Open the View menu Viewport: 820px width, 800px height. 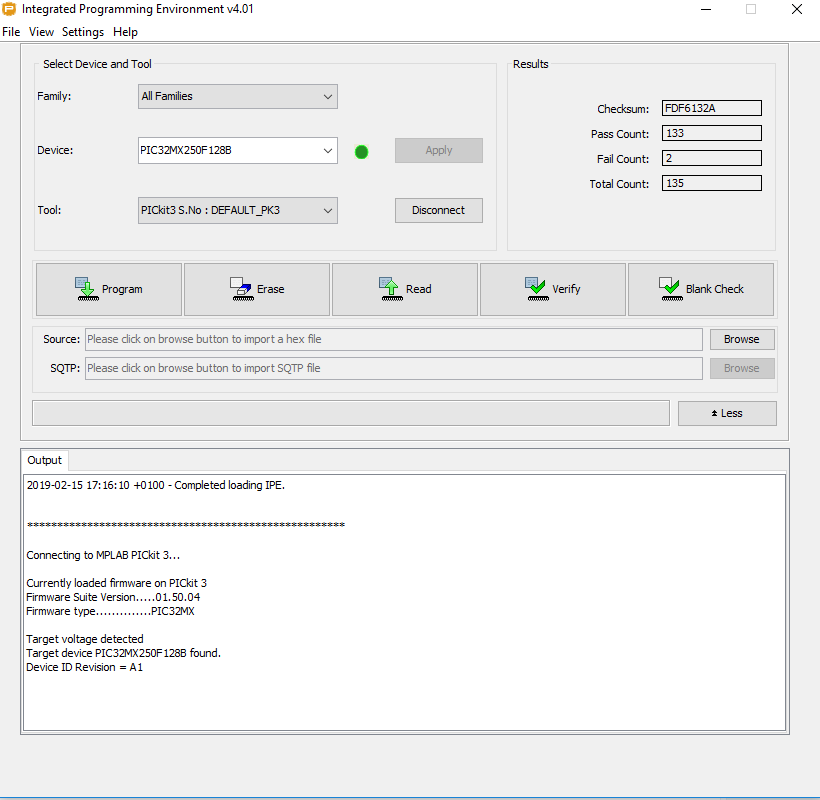41,32
